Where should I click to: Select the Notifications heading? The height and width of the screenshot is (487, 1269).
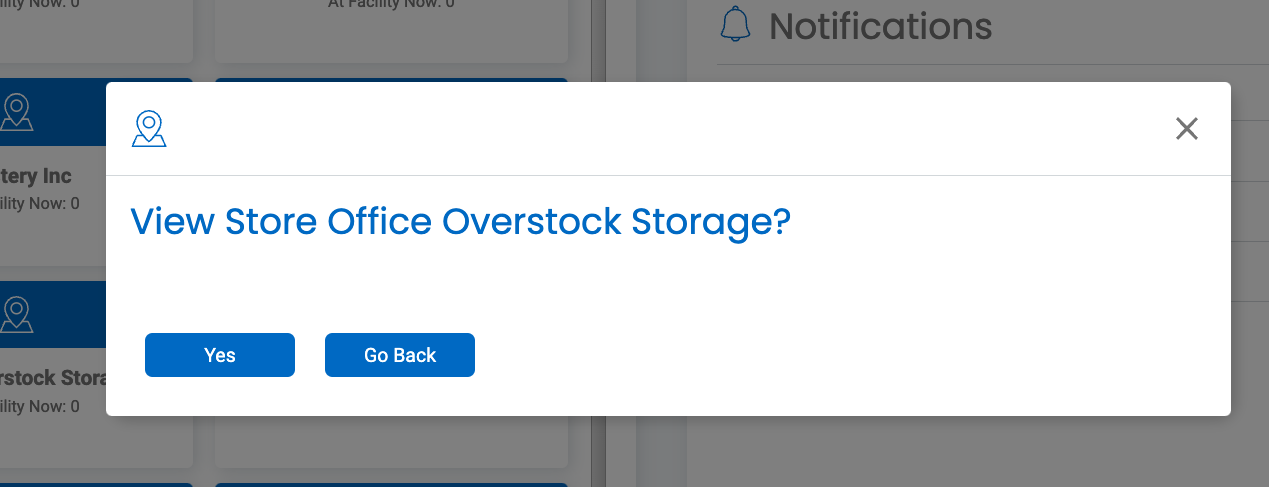click(880, 26)
